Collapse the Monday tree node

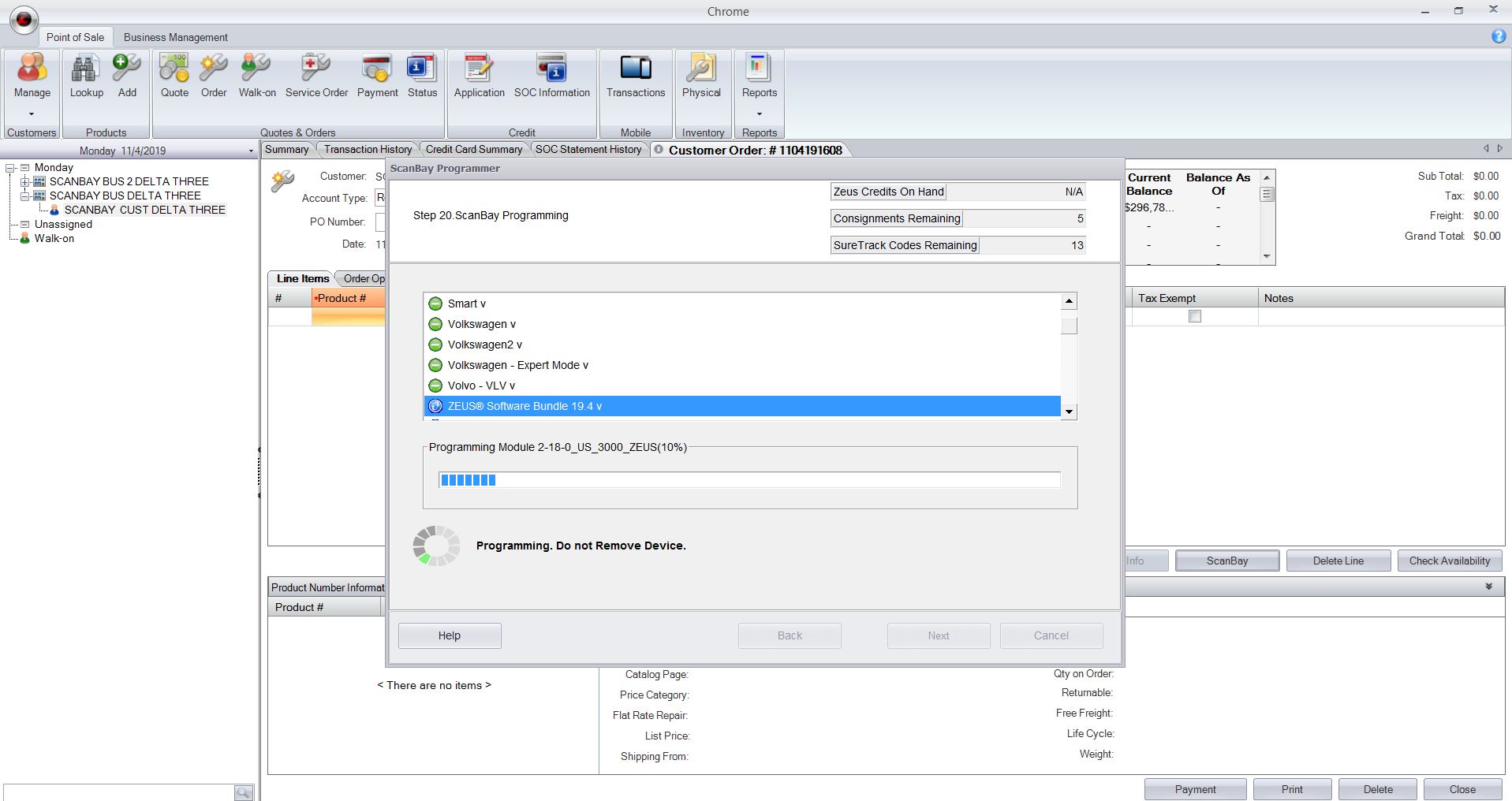(x=11, y=168)
